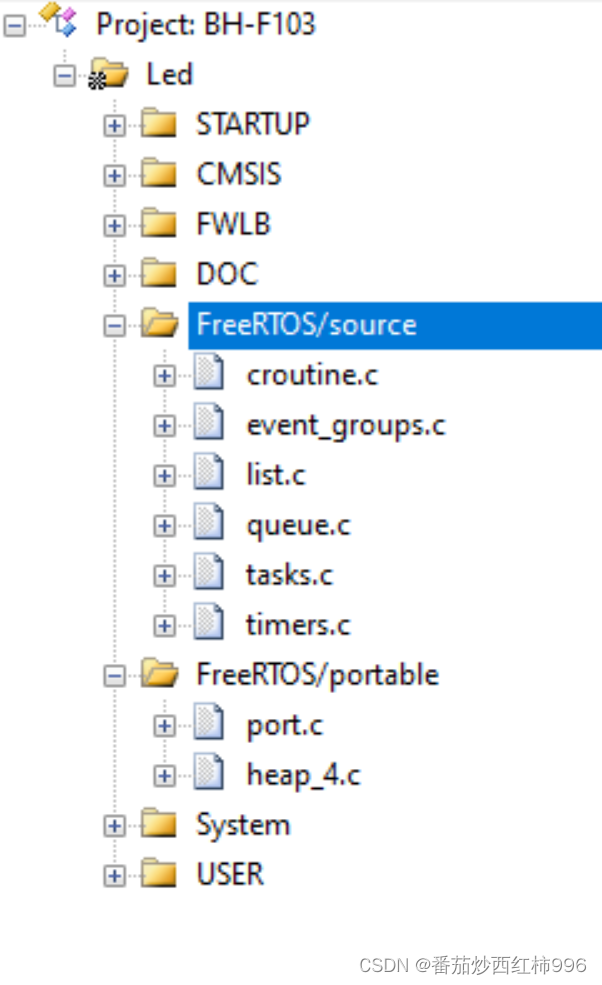Expand the System group
Viewport: 602px width, 985px height.
pos(114,824)
